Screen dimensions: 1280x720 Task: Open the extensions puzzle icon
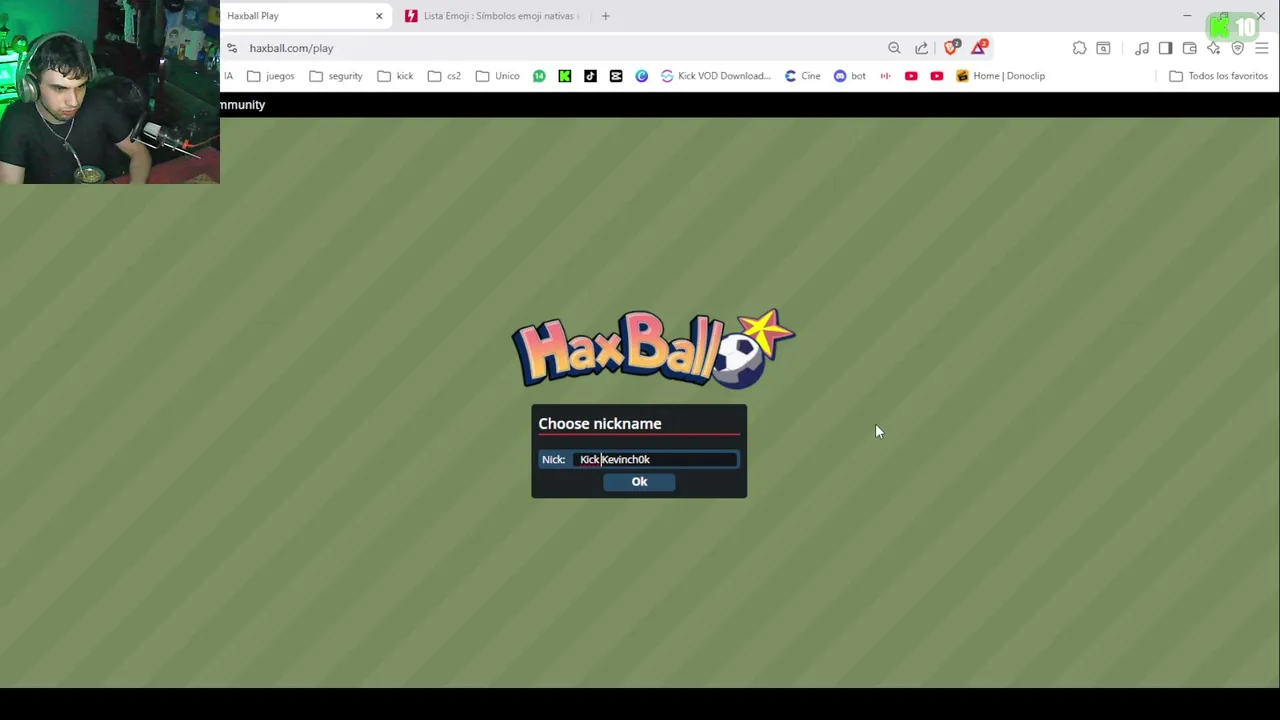point(1079,48)
